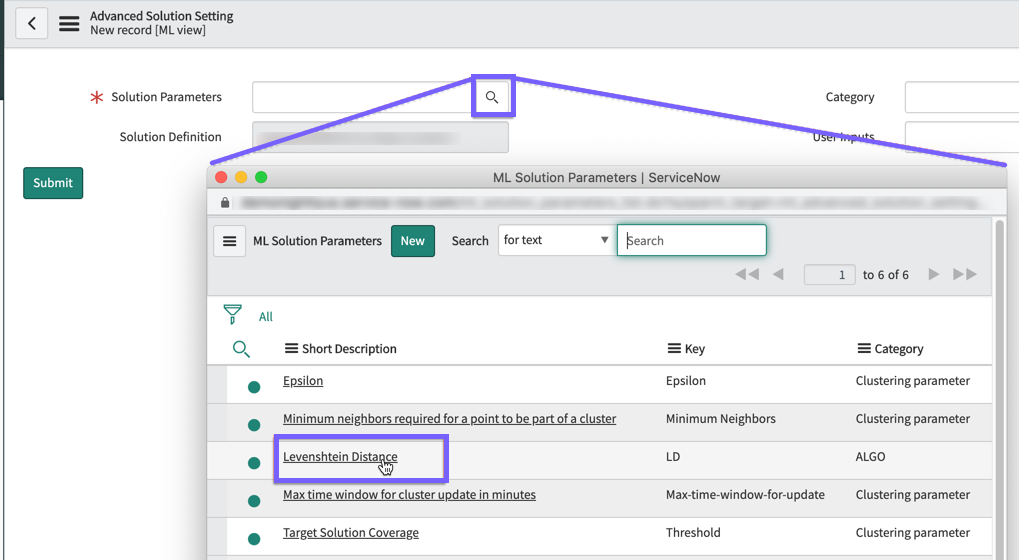1019x560 pixels.
Task: Click the green dot beside Max time window
Action: (254, 501)
